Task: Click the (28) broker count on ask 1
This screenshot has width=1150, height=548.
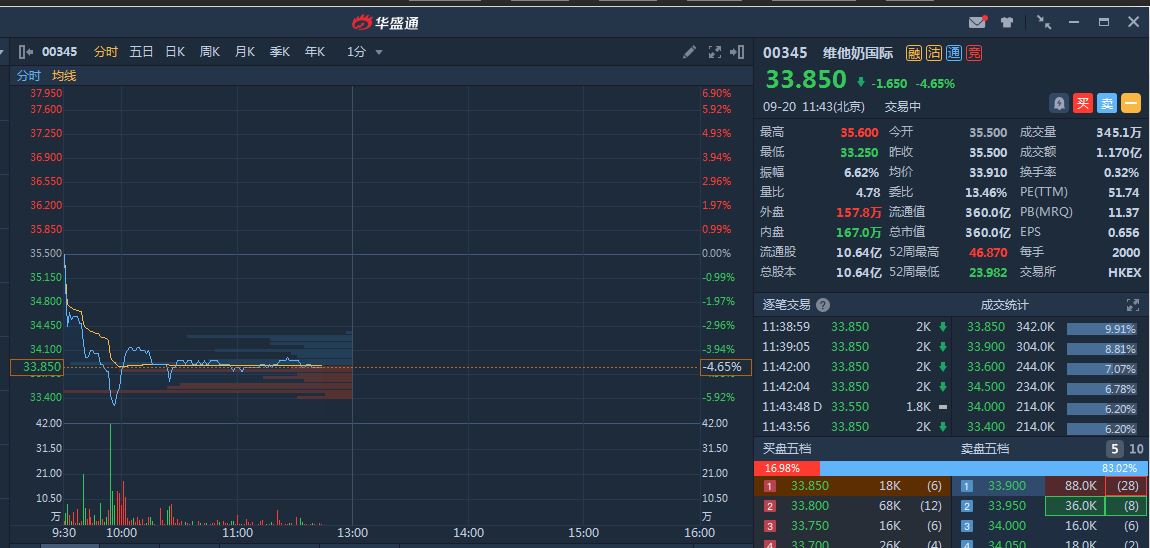Action: pos(1126,486)
